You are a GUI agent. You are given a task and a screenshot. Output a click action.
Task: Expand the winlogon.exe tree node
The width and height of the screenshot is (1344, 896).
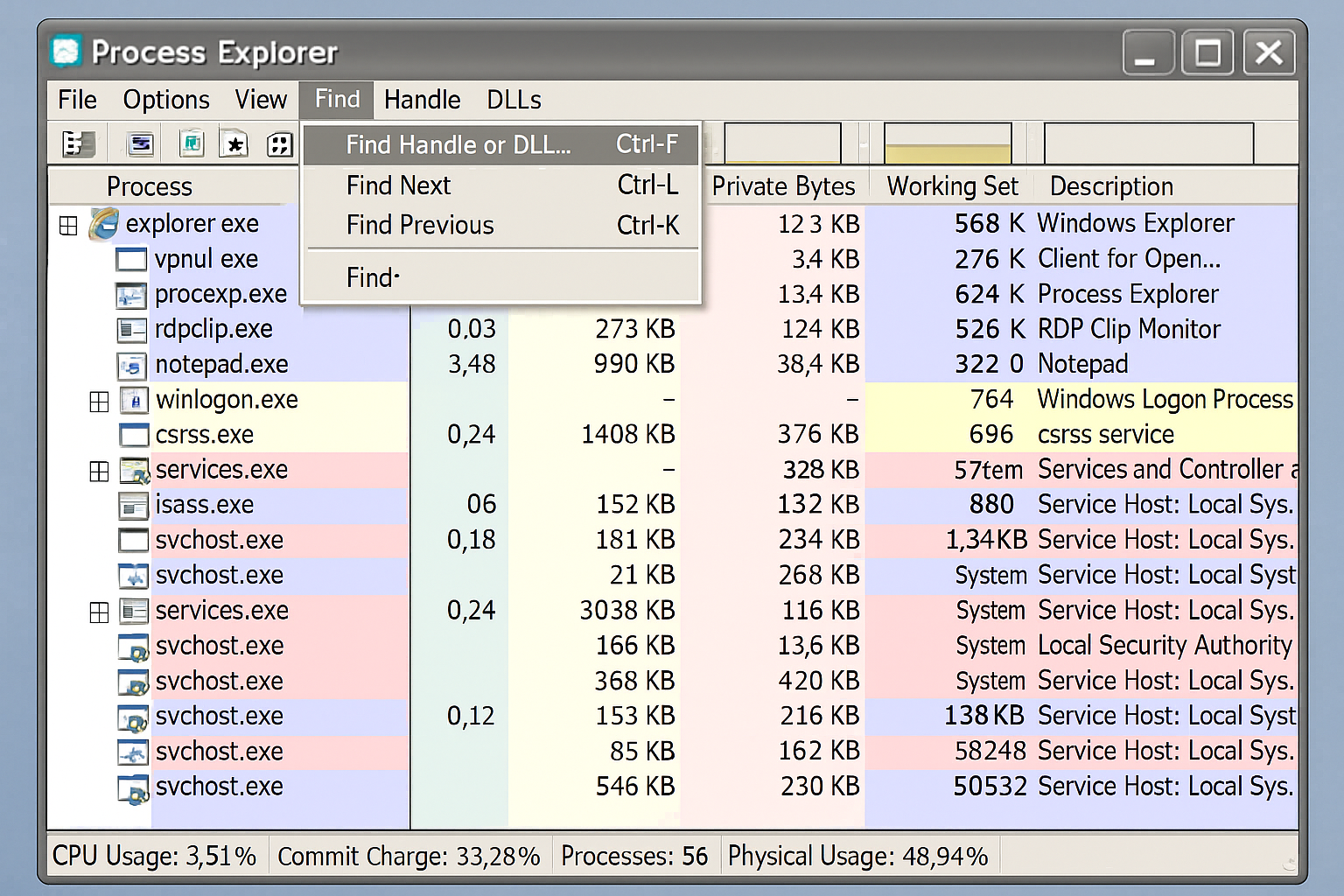coord(99,402)
